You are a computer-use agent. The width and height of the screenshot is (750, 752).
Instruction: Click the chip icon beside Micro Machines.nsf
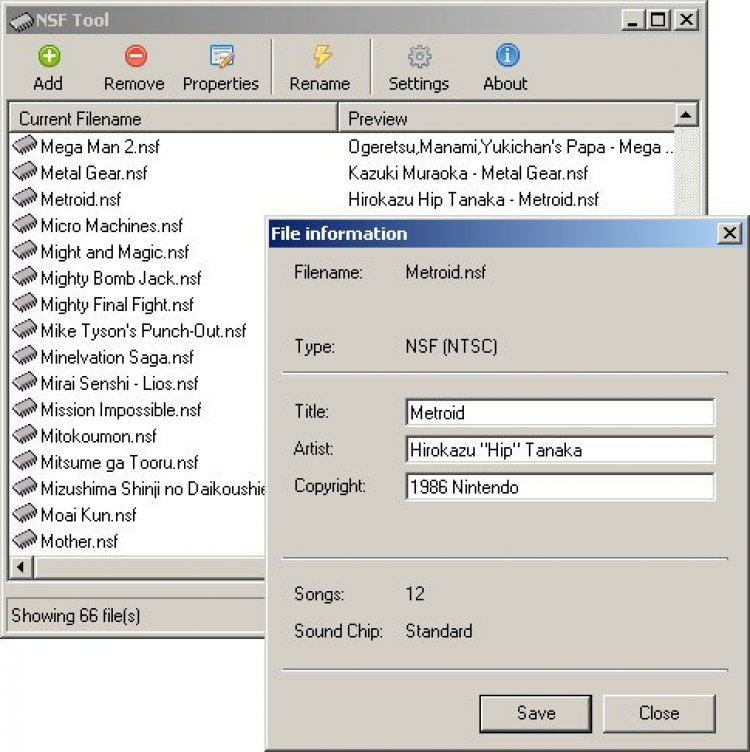pyautogui.click(x=24, y=224)
